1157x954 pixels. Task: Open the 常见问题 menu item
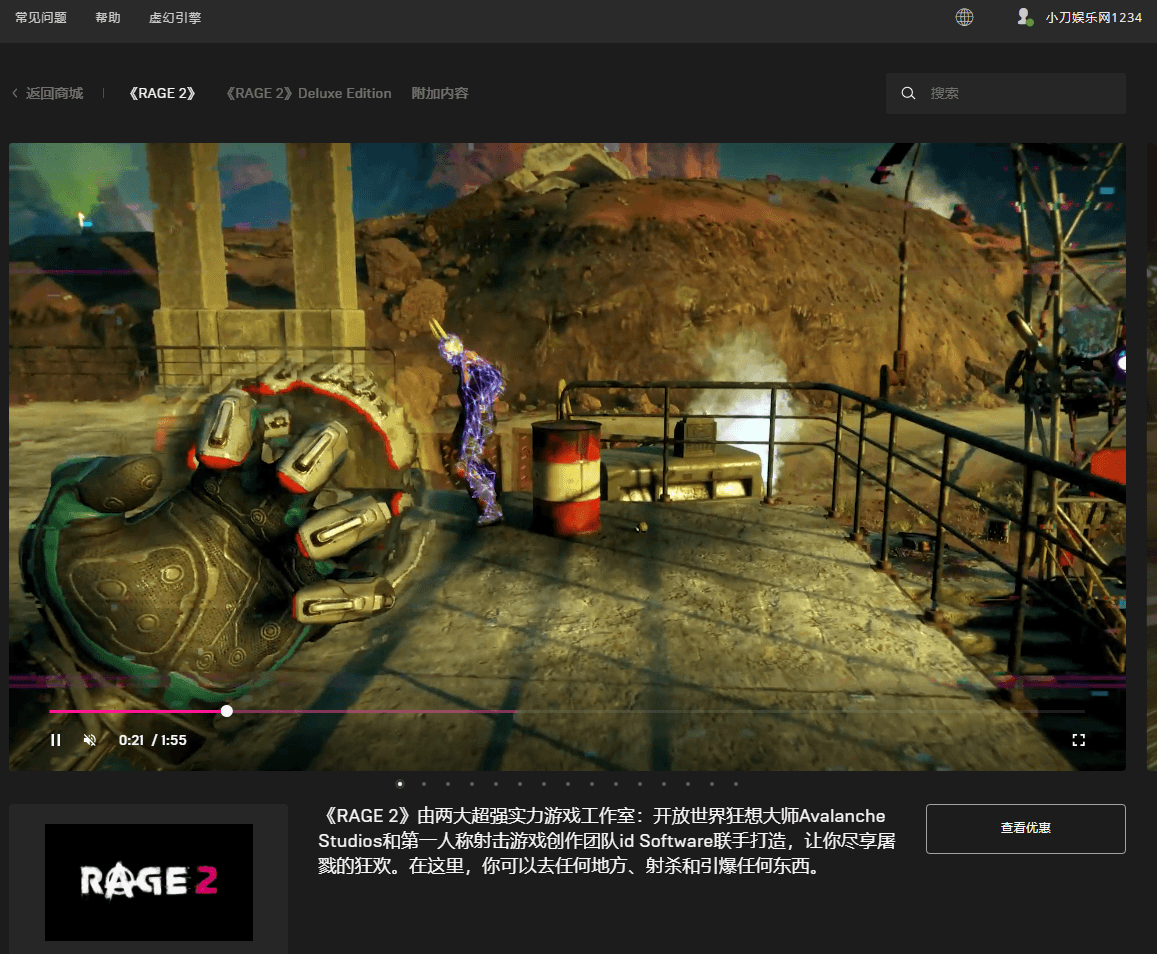click(41, 17)
